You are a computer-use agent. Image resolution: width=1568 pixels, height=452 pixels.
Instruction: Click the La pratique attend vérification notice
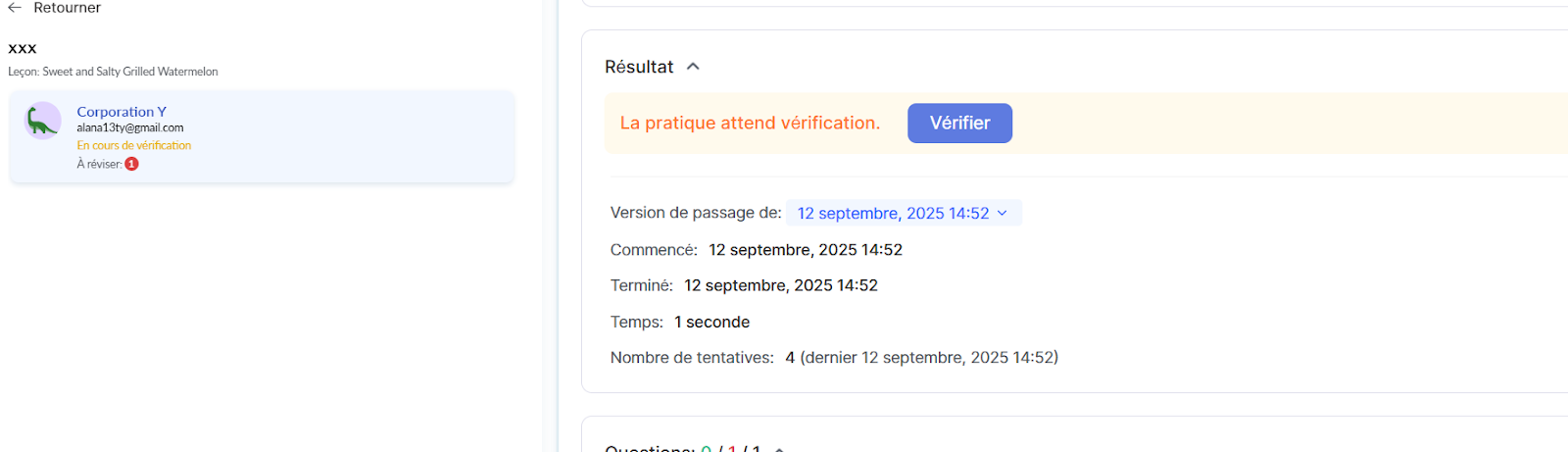pos(750,124)
